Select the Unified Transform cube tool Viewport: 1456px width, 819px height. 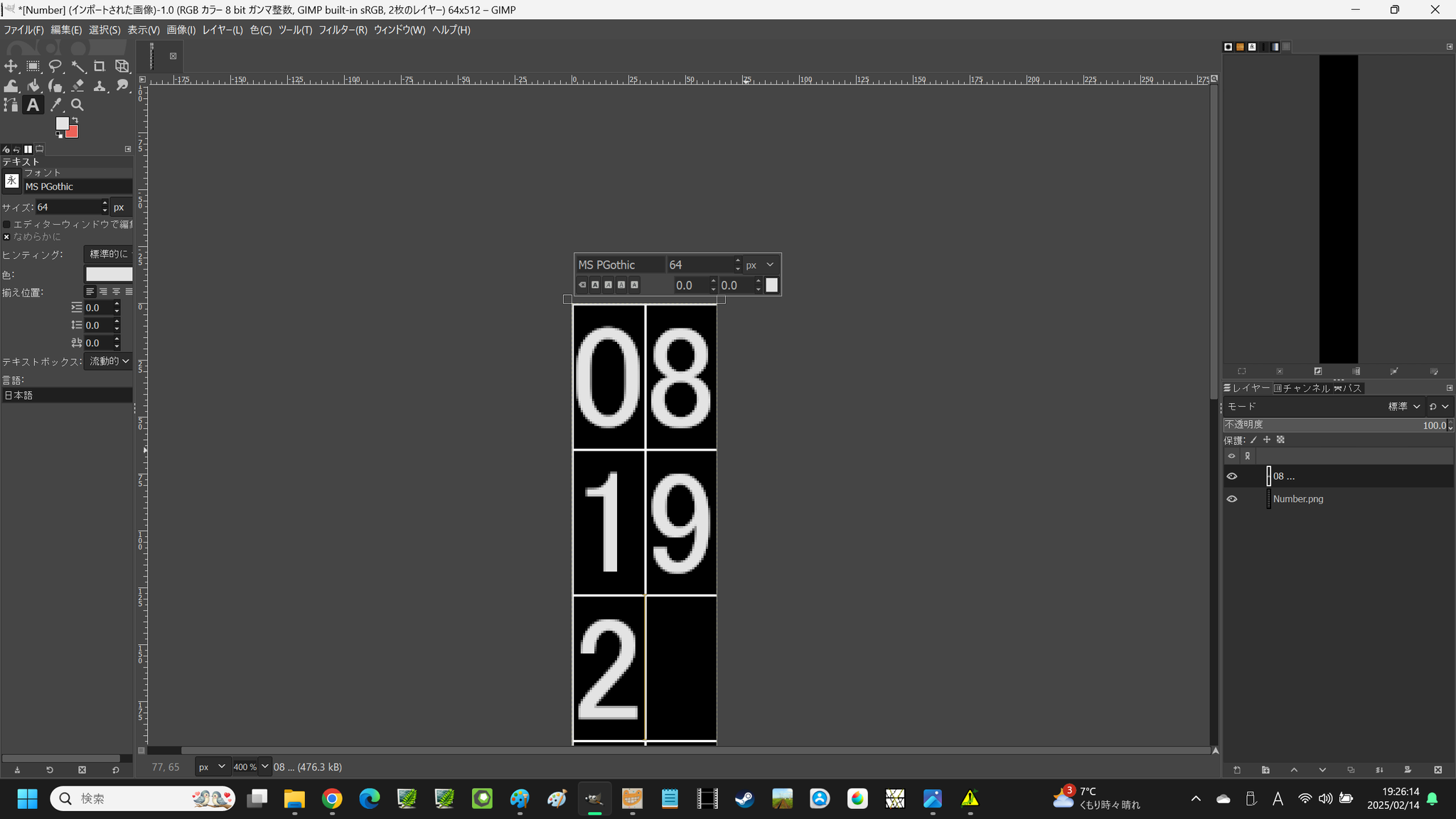[x=122, y=66]
